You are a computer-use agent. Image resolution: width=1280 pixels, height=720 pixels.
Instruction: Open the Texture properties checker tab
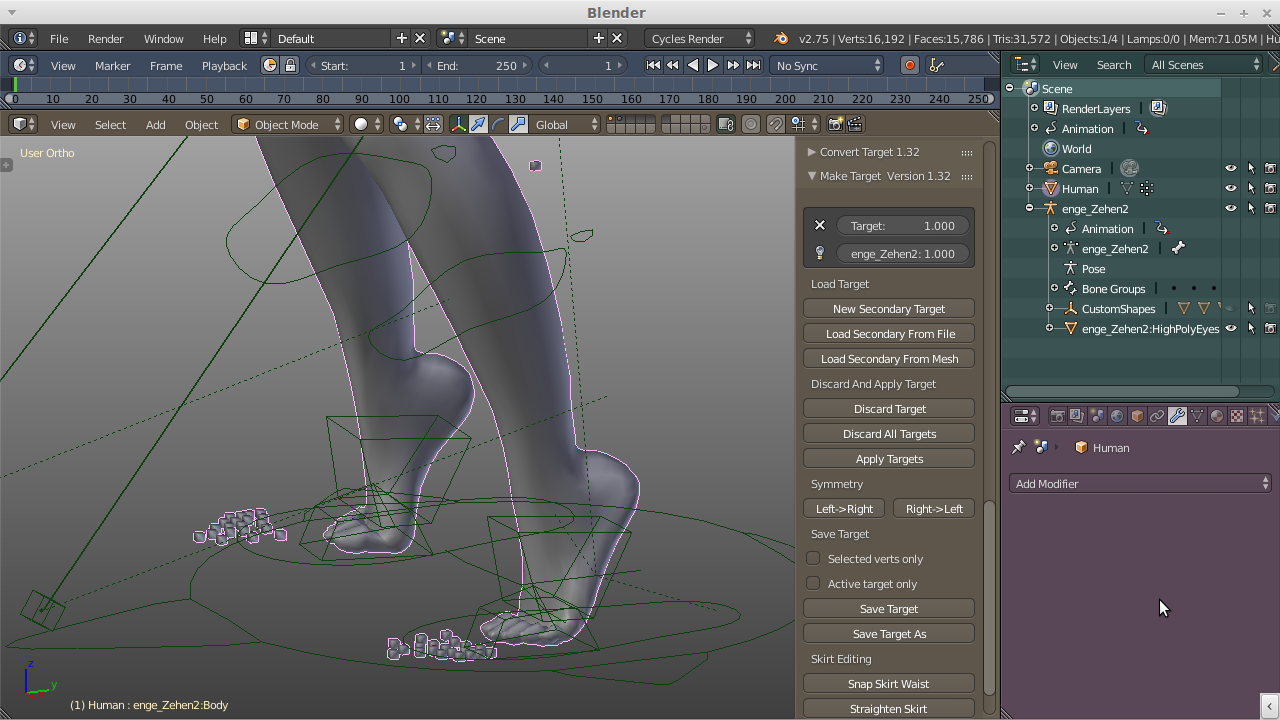point(1237,416)
